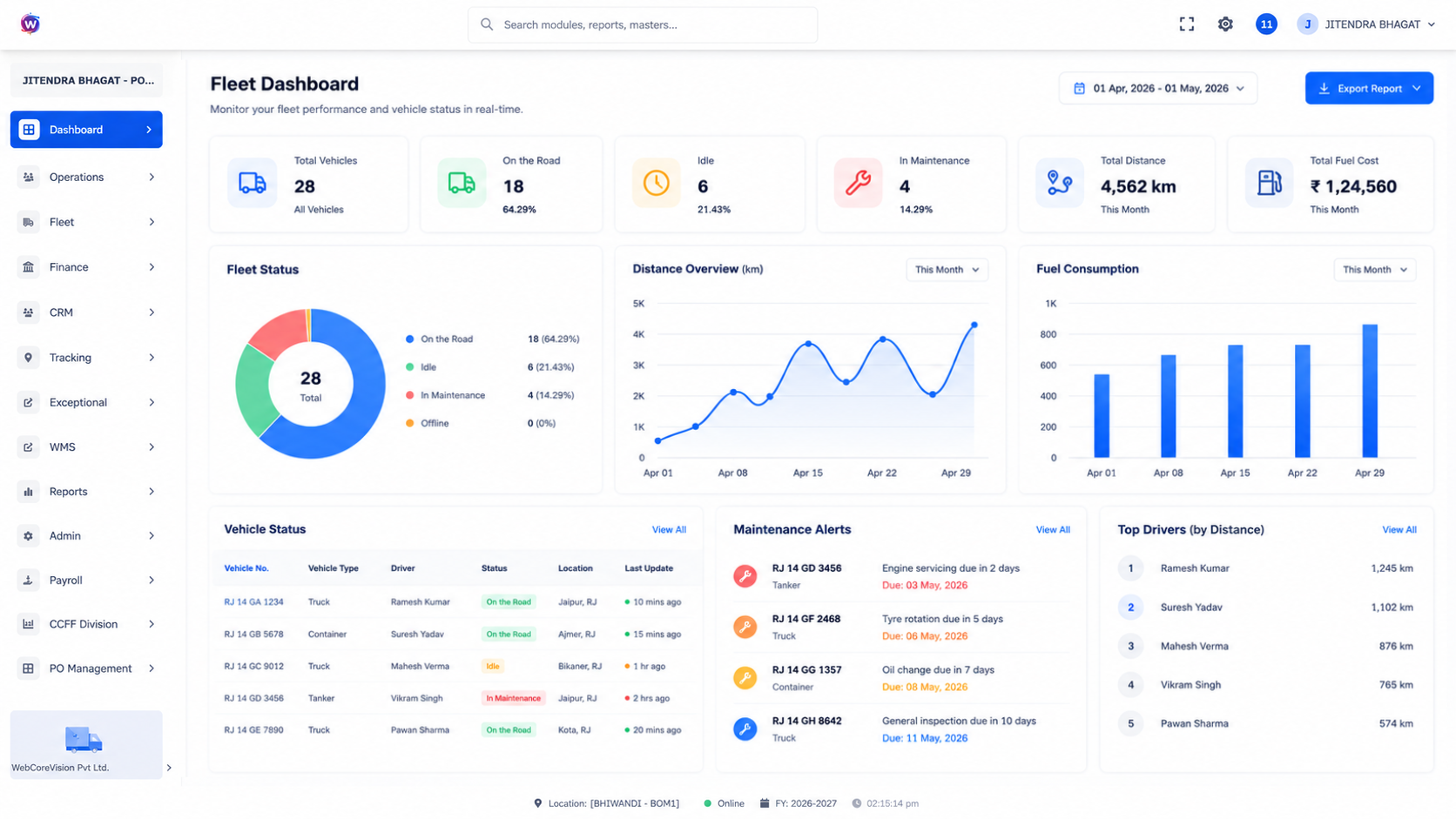Expand the PO Management chevron
Image resolution: width=1456 pixels, height=819 pixels.
click(x=152, y=668)
